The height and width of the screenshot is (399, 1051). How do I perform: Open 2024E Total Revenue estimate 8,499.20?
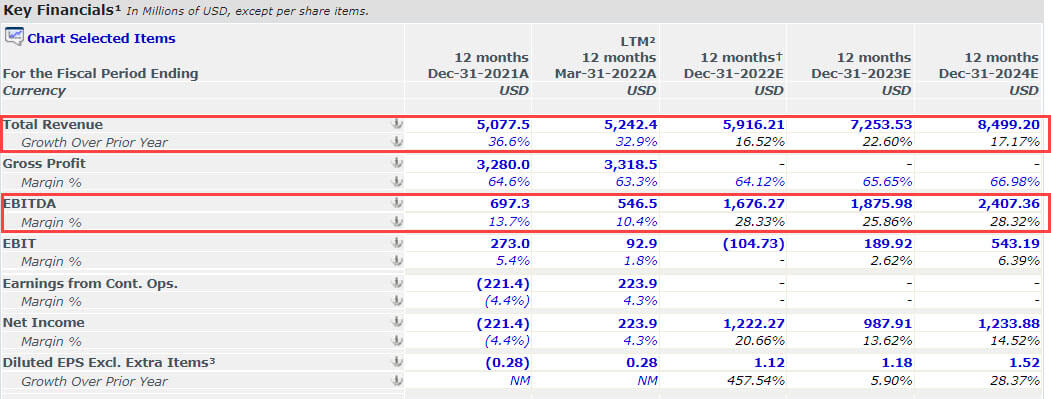pos(1008,125)
